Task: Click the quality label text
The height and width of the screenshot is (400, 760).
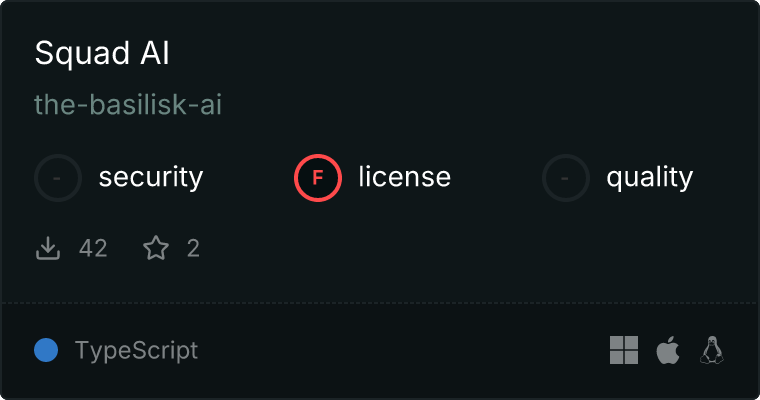Action: pyautogui.click(x=649, y=178)
